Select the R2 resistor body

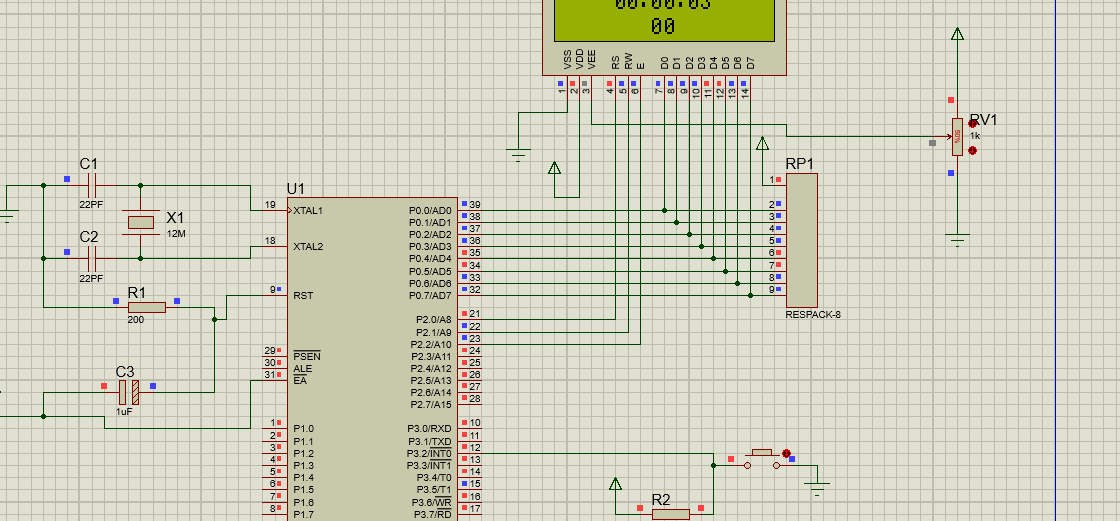670,514
